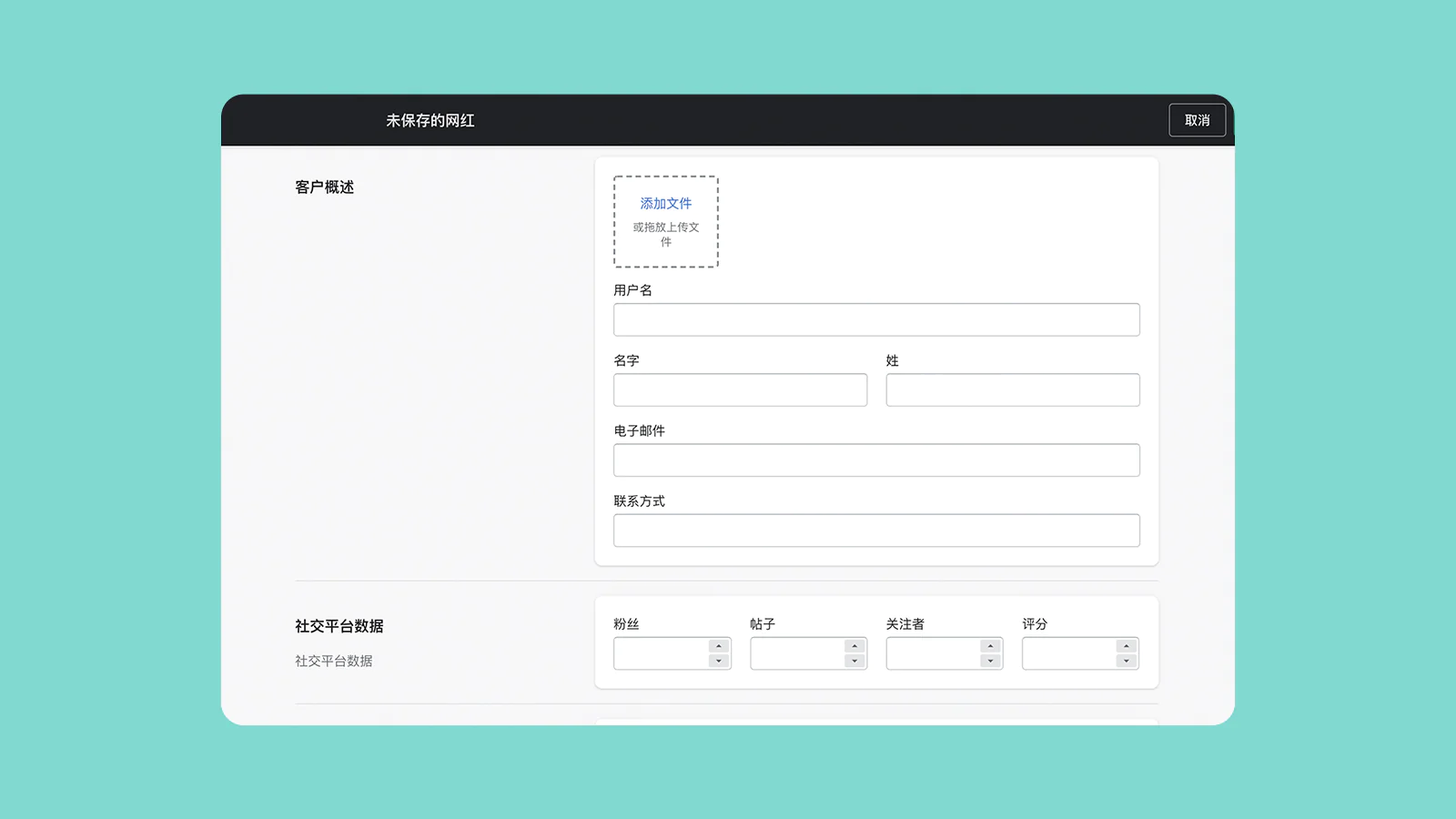Increase the 帖子 value with up arrow

coord(854,646)
